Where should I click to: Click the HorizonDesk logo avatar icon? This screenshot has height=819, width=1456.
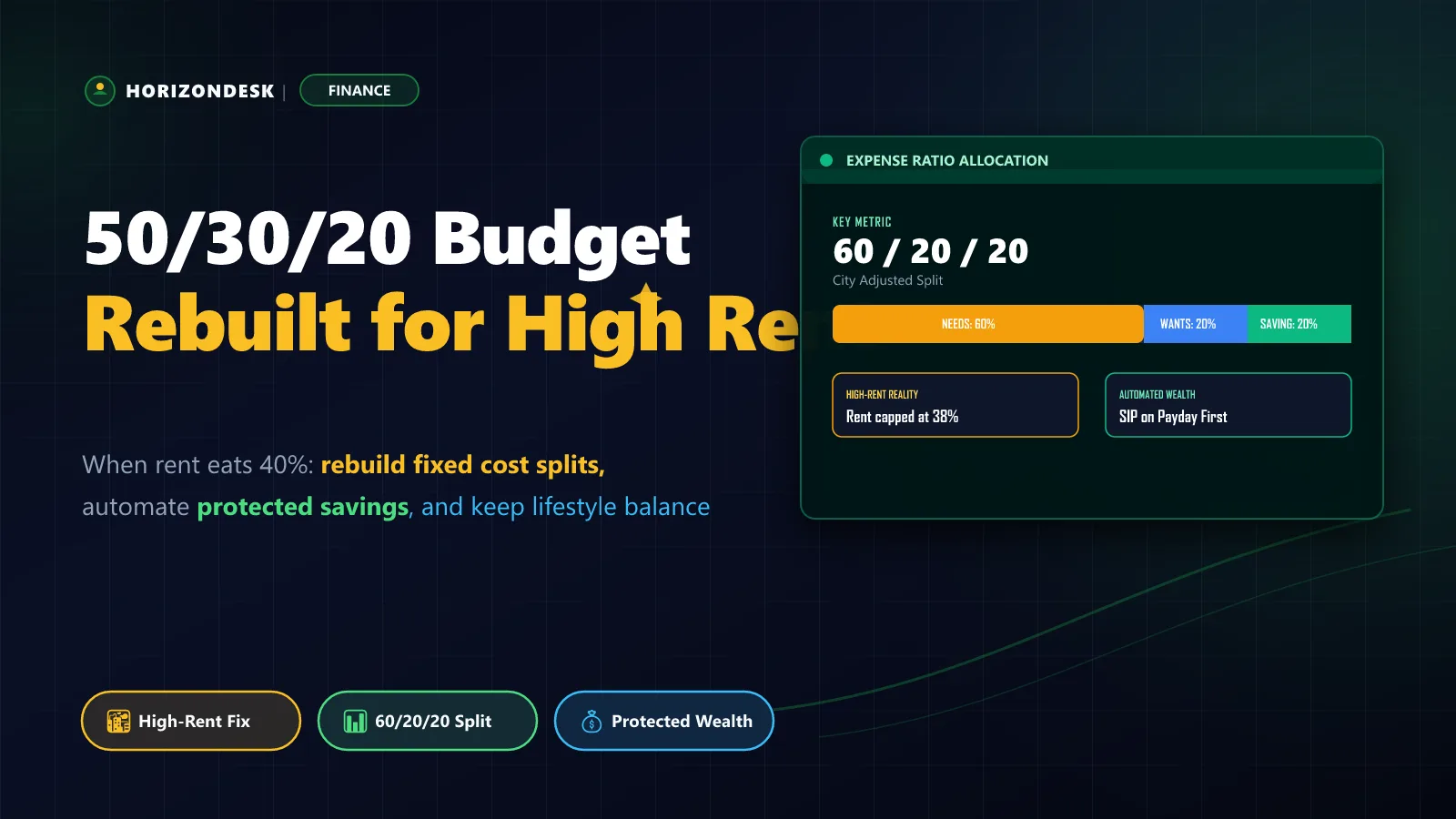pyautogui.click(x=100, y=90)
